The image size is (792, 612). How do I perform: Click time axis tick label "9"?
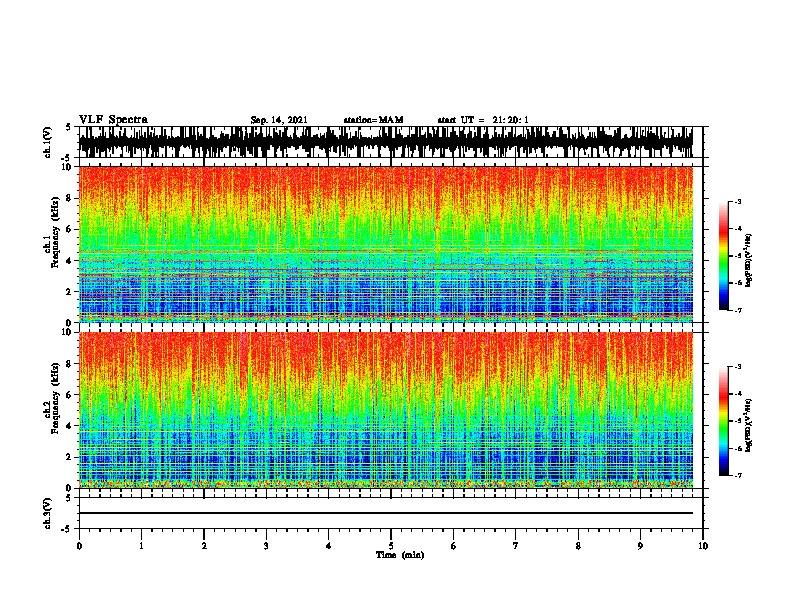(x=640, y=546)
